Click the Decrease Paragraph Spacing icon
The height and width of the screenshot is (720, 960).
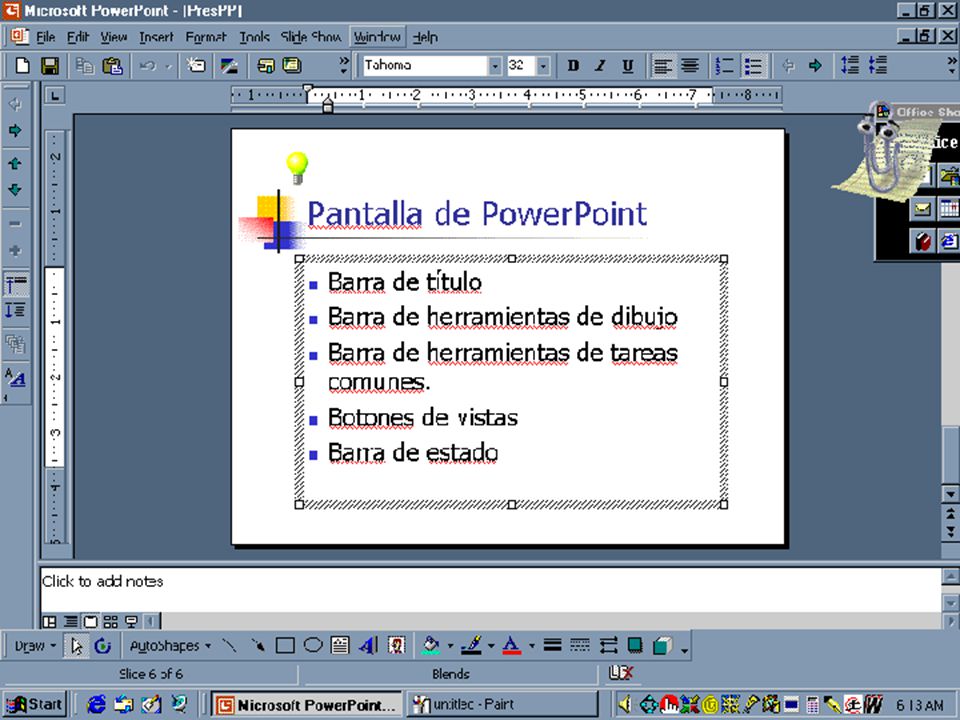877,66
